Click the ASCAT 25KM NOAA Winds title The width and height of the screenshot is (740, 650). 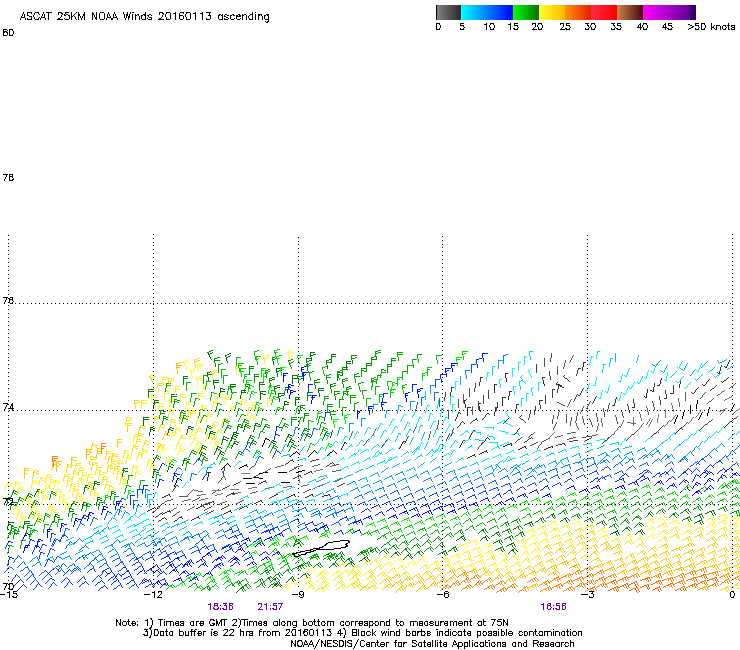pyautogui.click(x=144, y=17)
